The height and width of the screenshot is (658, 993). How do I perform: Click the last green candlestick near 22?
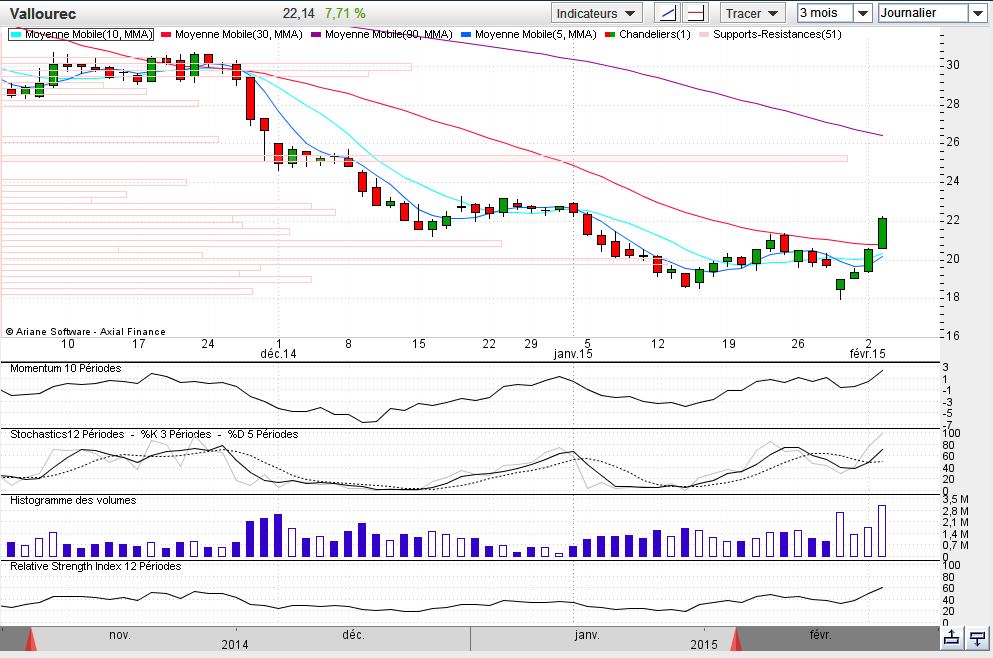click(x=882, y=233)
